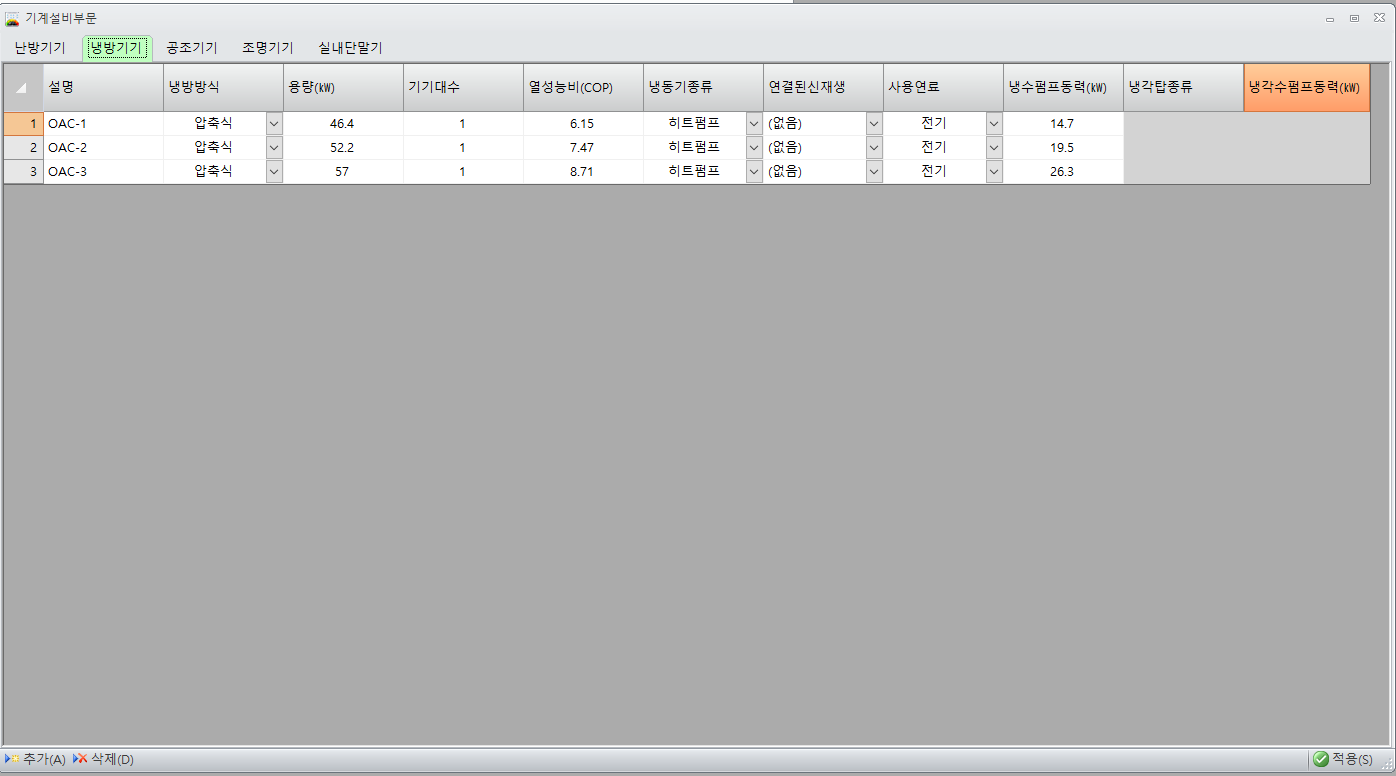Go to the 실내단말기 tab

coord(350,47)
